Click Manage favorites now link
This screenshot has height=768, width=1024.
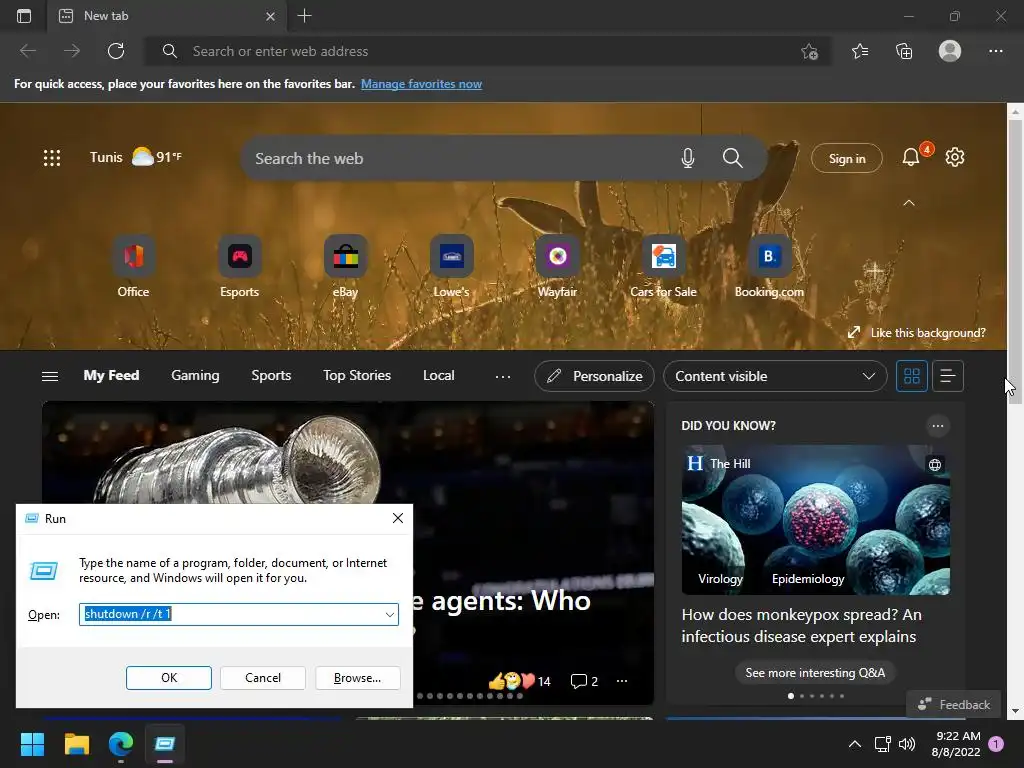point(421,84)
